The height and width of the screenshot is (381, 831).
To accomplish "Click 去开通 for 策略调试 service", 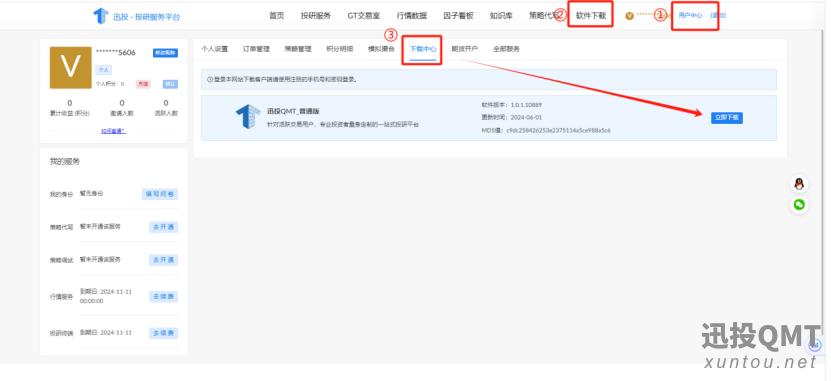I will [163, 260].
